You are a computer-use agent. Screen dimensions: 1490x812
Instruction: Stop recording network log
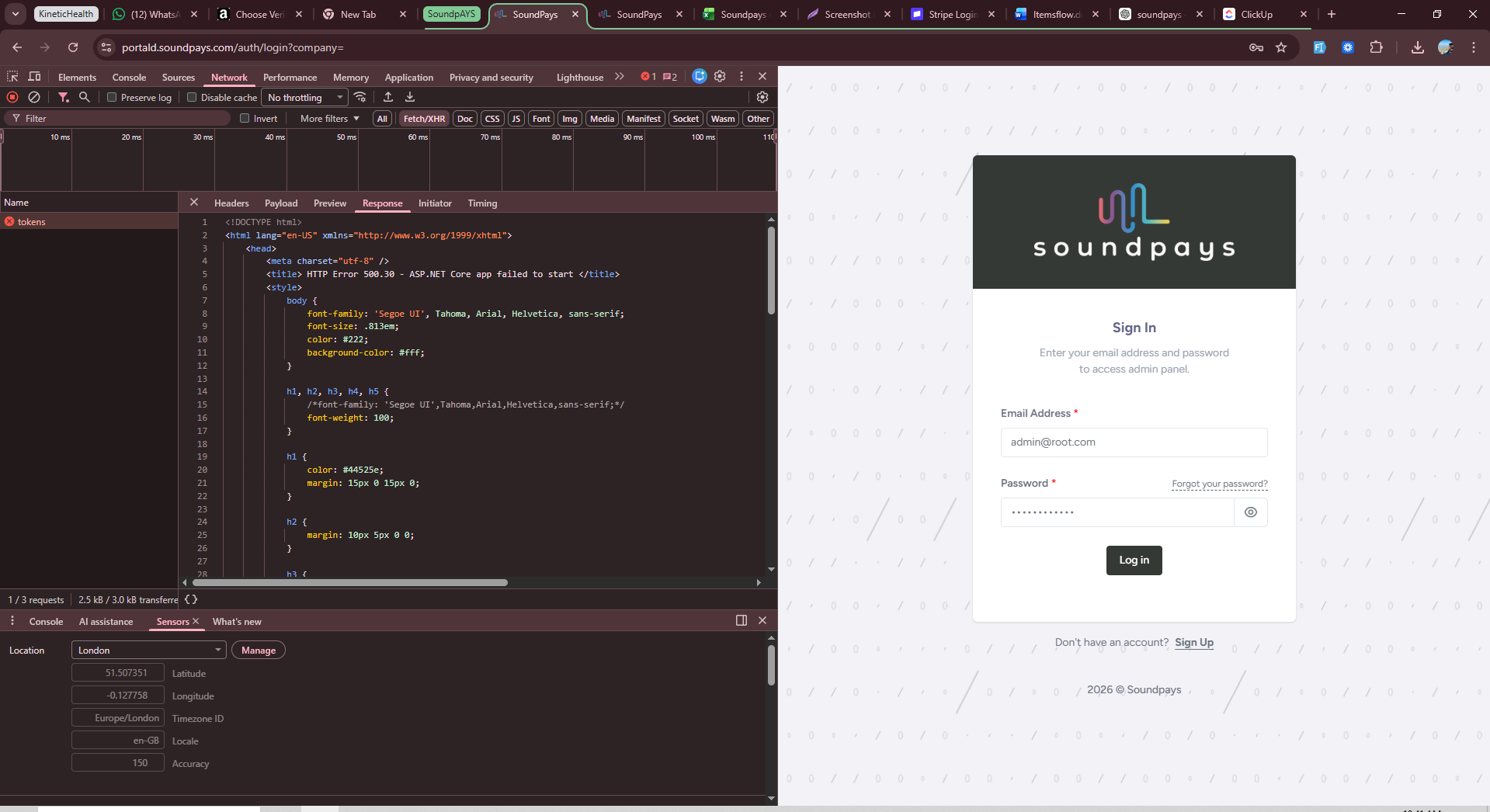pyautogui.click(x=12, y=97)
